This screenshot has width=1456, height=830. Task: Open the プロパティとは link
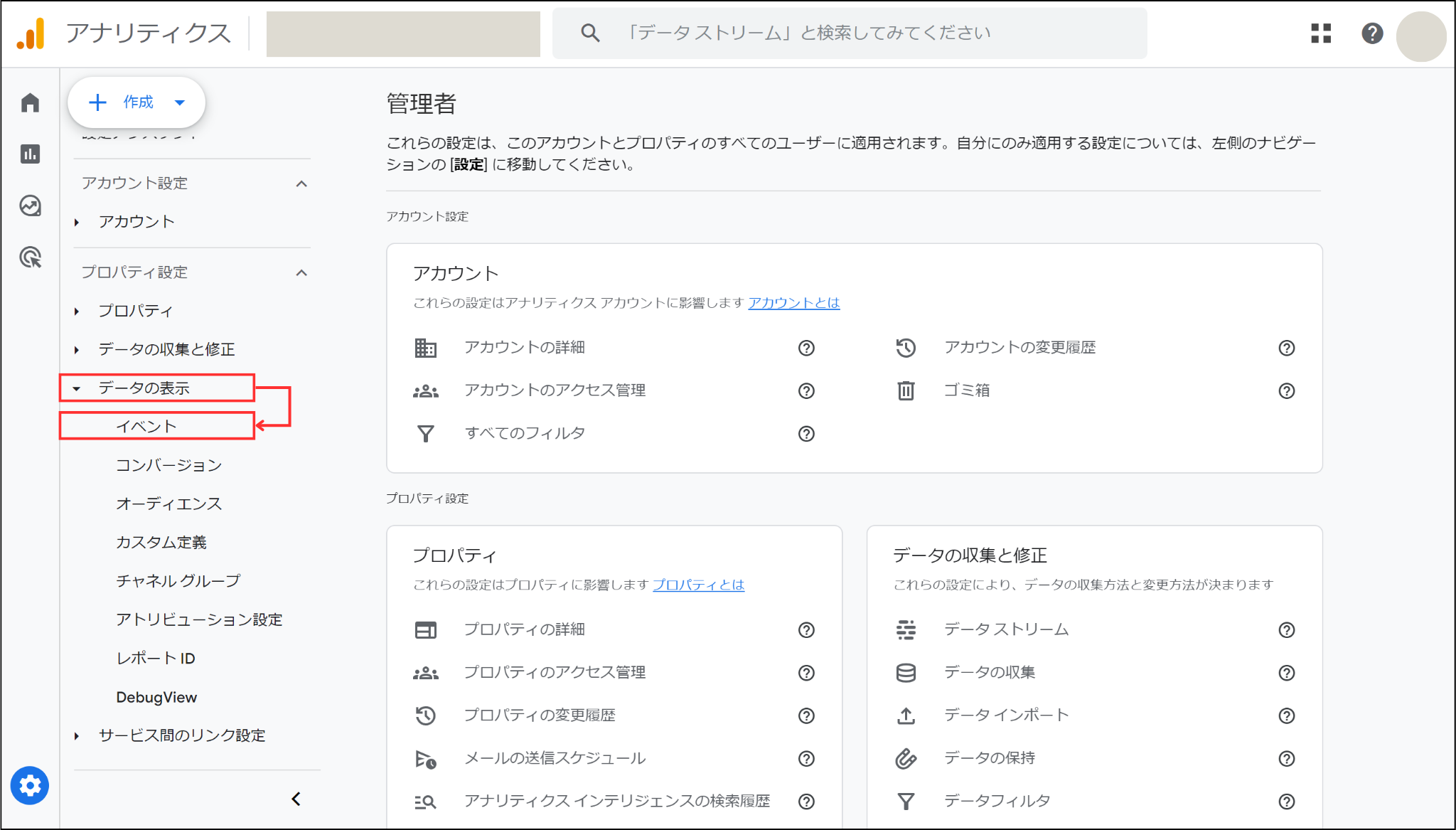pyautogui.click(x=699, y=585)
